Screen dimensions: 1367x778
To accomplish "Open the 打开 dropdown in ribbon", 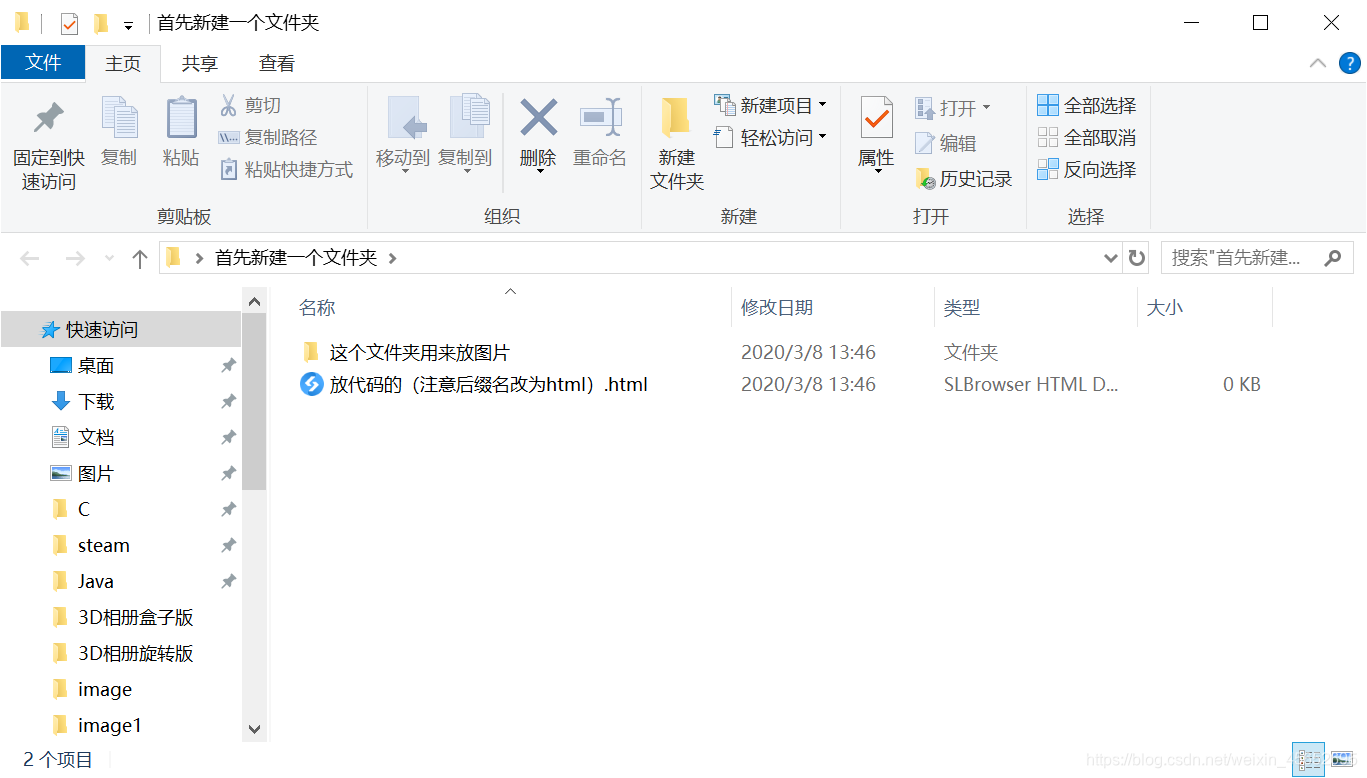I will click(x=953, y=107).
